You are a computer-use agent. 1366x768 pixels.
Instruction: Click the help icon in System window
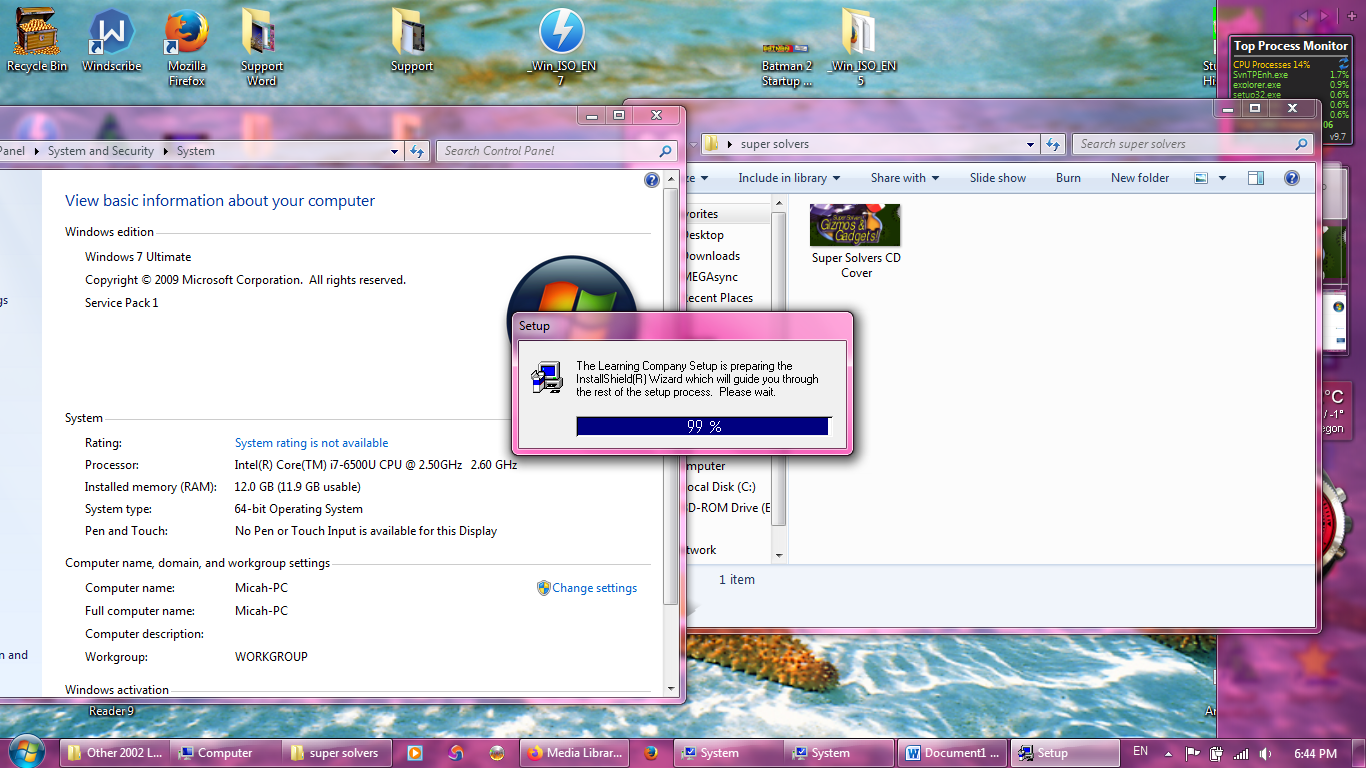(x=652, y=180)
